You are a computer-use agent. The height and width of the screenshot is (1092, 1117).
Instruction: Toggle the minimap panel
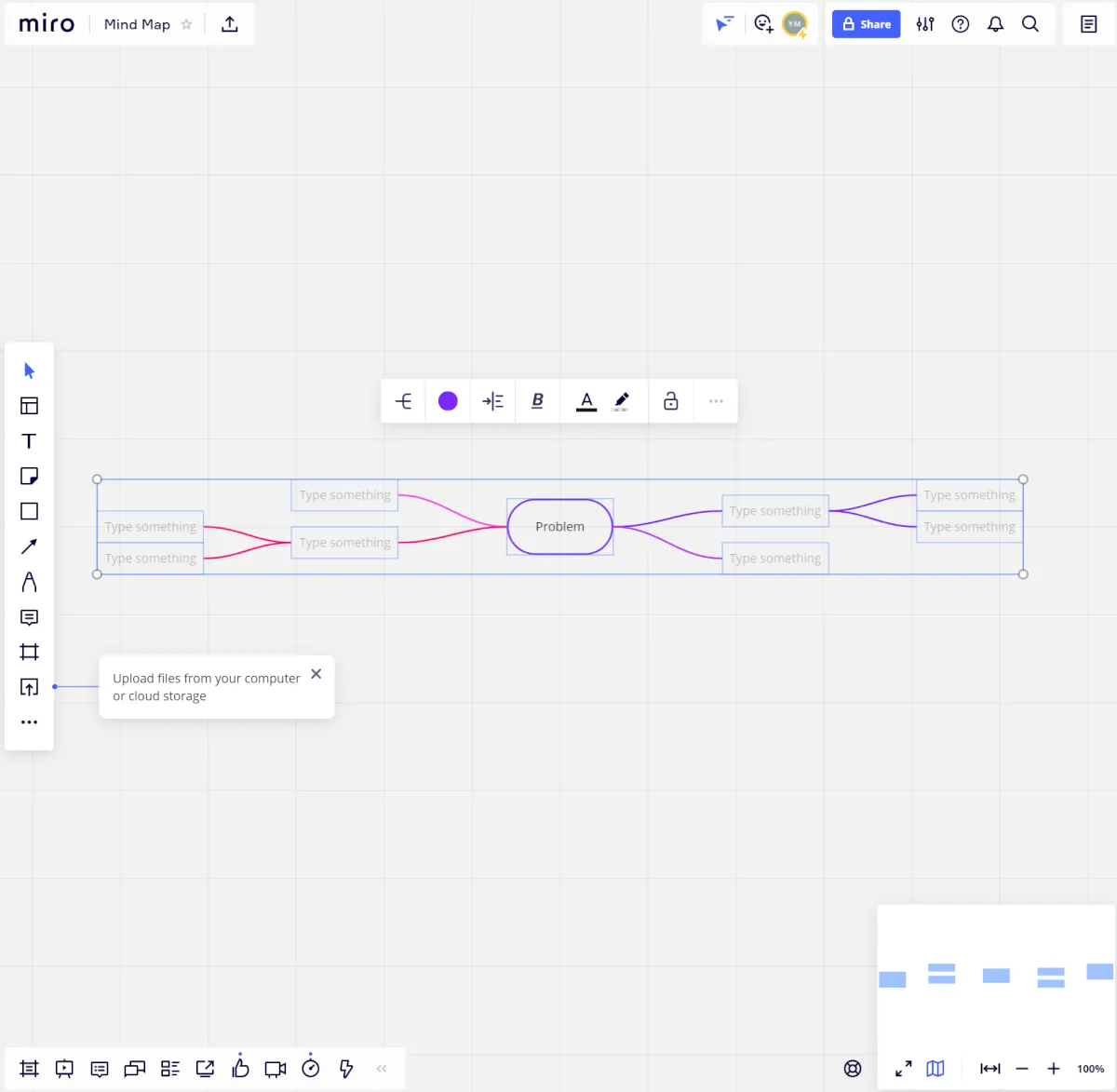pos(935,1069)
